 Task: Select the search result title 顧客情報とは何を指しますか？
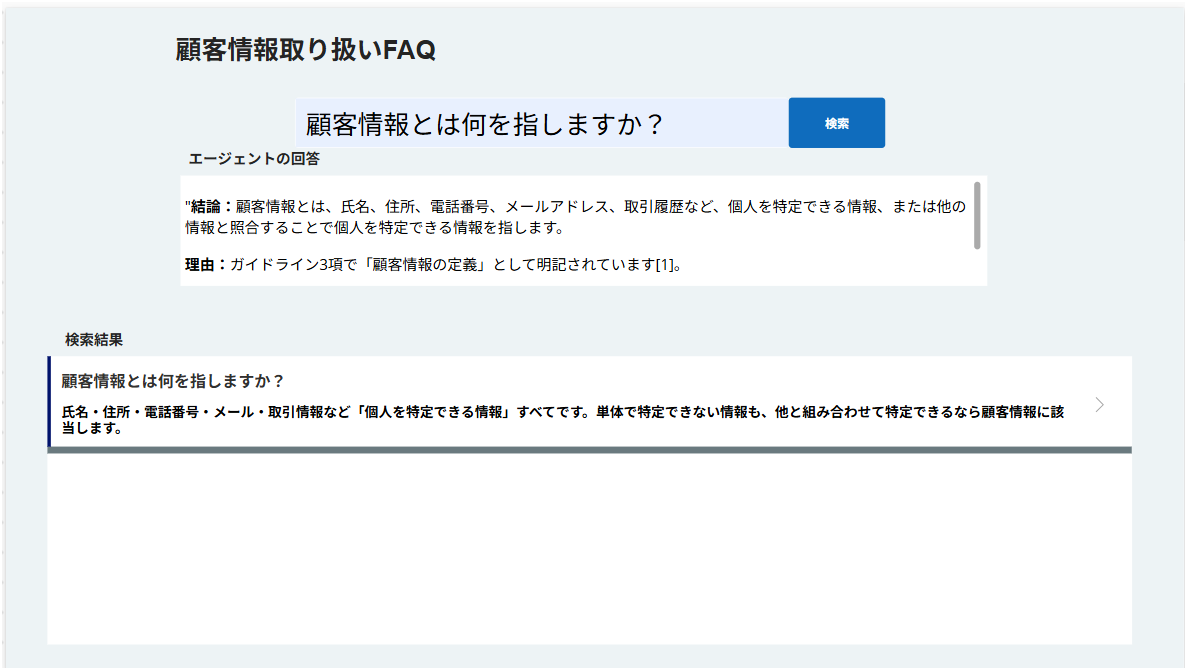[173, 381]
